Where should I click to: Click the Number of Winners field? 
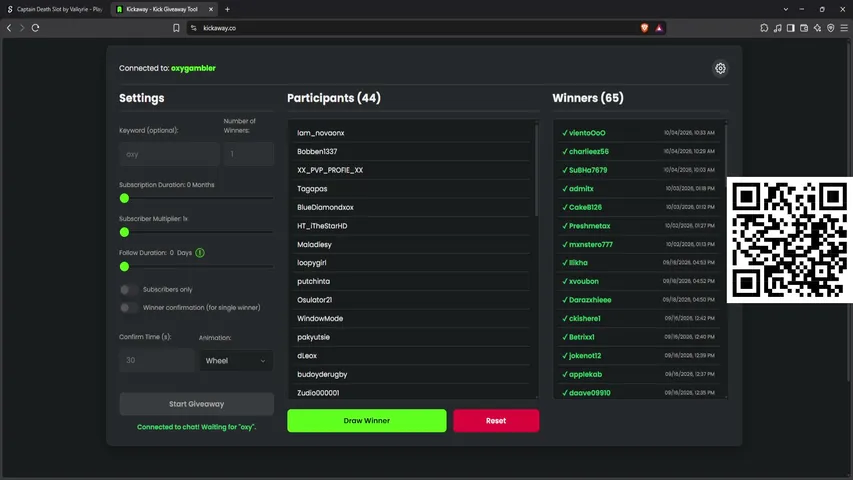coord(249,154)
